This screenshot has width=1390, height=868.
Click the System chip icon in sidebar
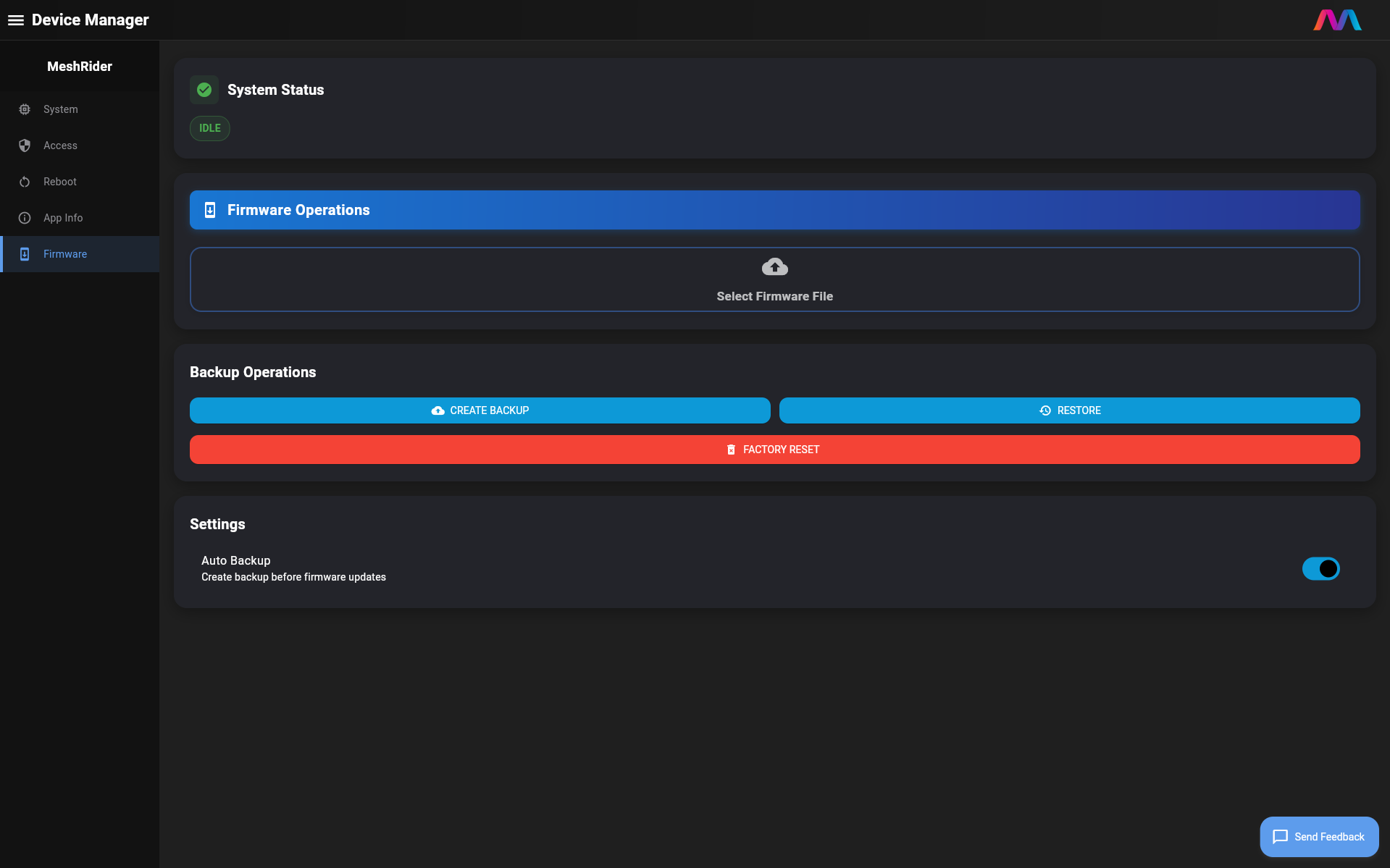click(x=25, y=109)
